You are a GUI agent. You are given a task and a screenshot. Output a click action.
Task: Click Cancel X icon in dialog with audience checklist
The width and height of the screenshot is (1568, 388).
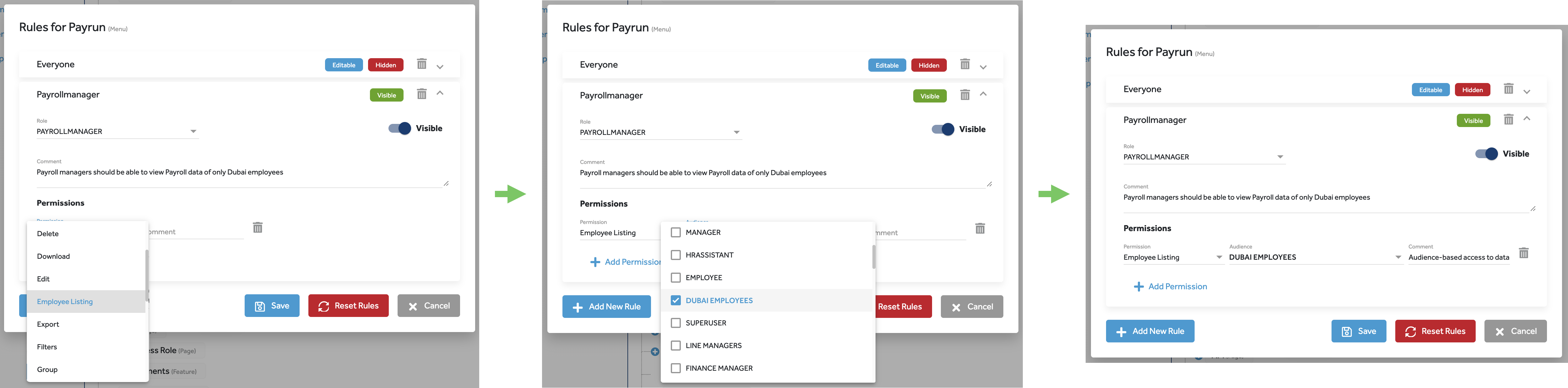tap(956, 307)
